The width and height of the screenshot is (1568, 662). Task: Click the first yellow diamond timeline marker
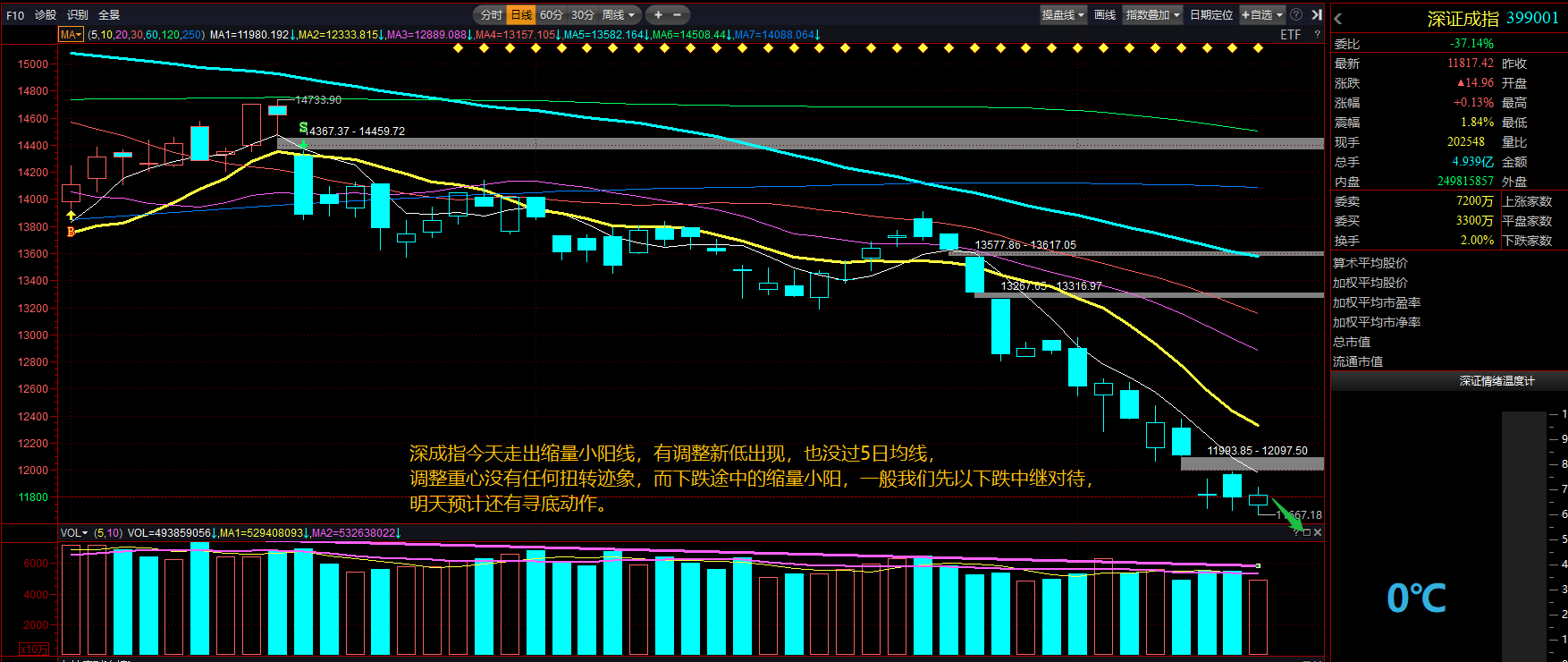click(x=459, y=47)
